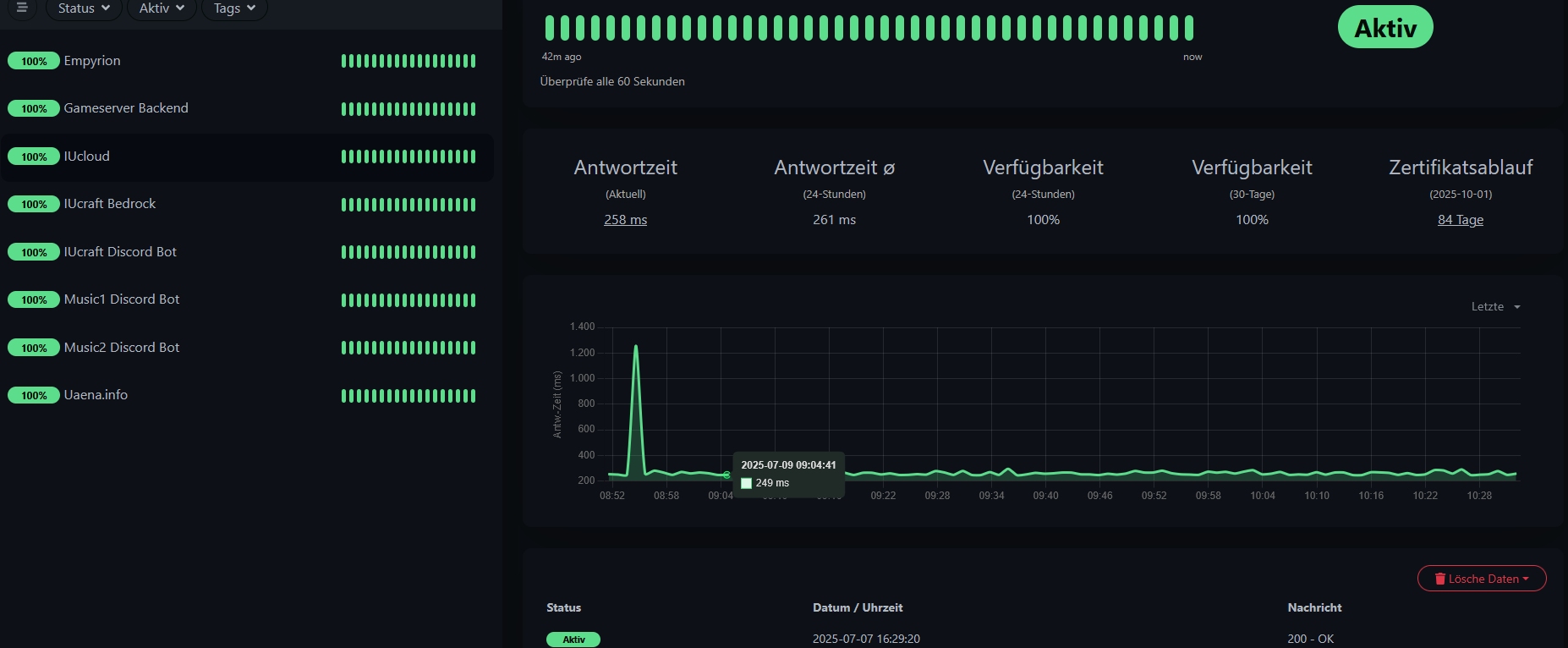Click the response time spike on chart
Viewport: 1568px width, 648px height.
pos(636,347)
